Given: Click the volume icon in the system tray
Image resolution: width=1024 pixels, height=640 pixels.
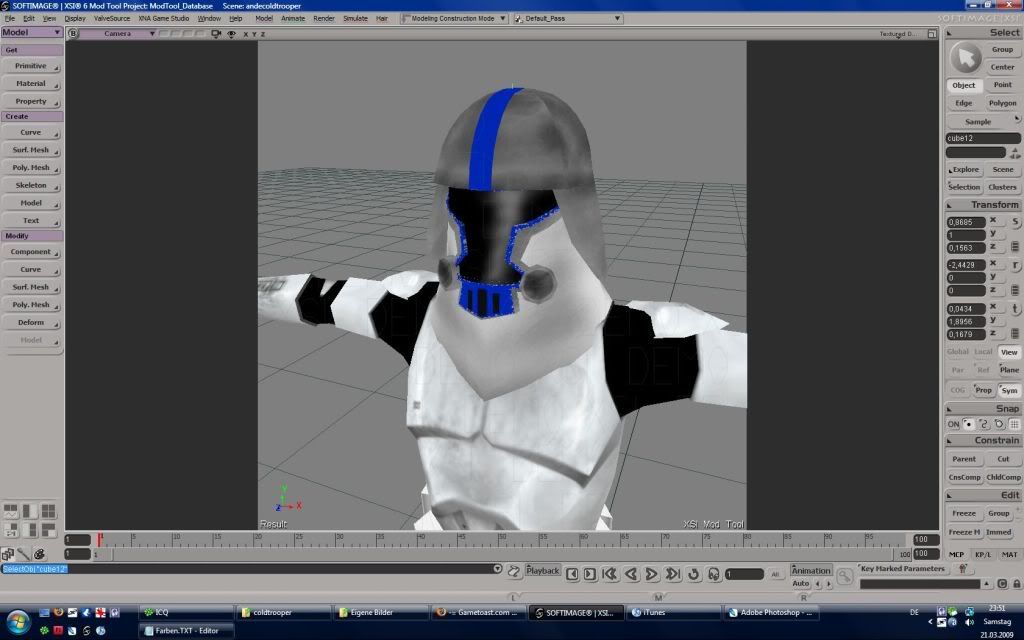Looking at the screenshot, I should [970, 622].
